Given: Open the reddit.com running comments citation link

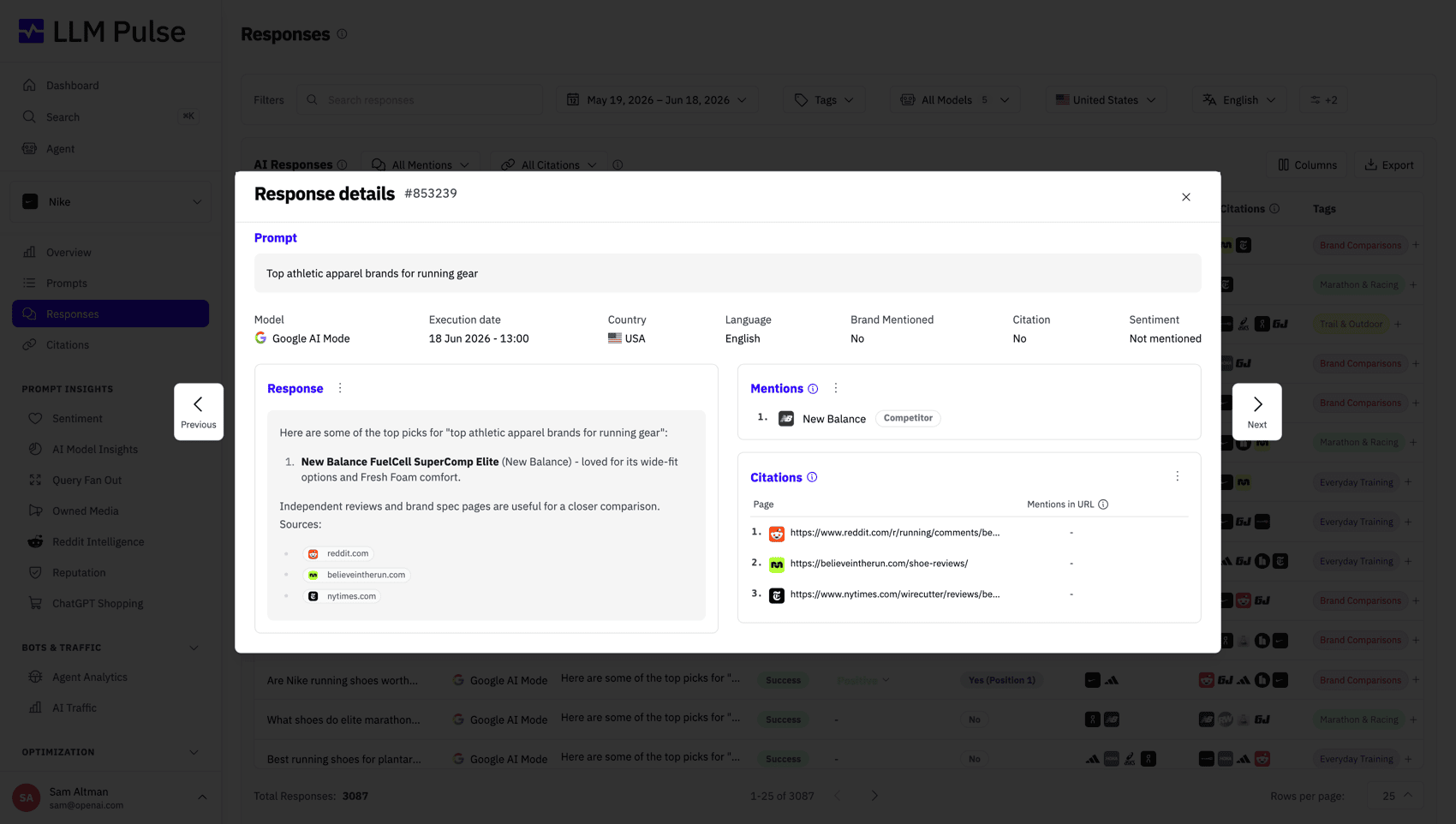Looking at the screenshot, I should coord(894,533).
